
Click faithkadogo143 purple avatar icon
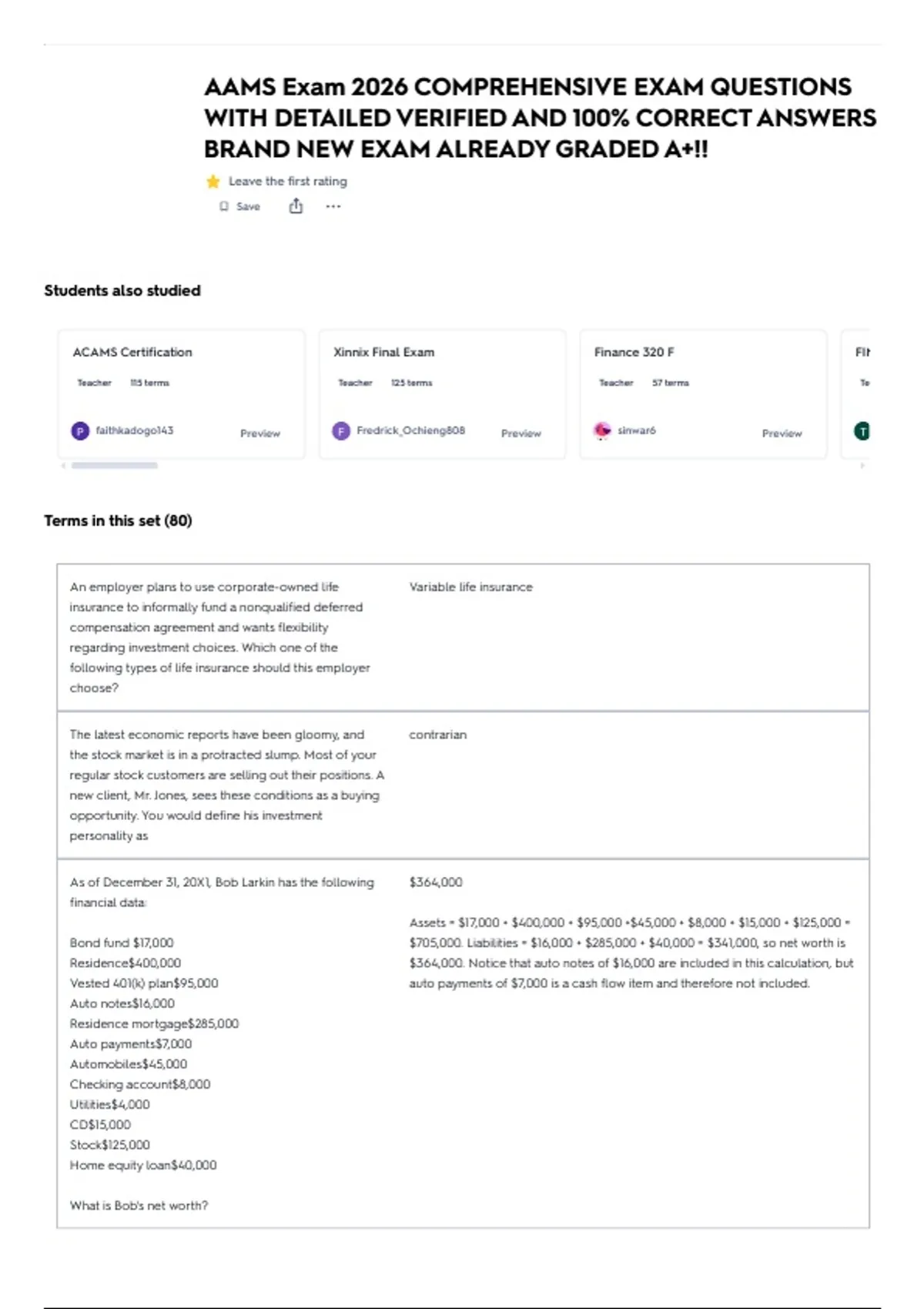(x=80, y=430)
